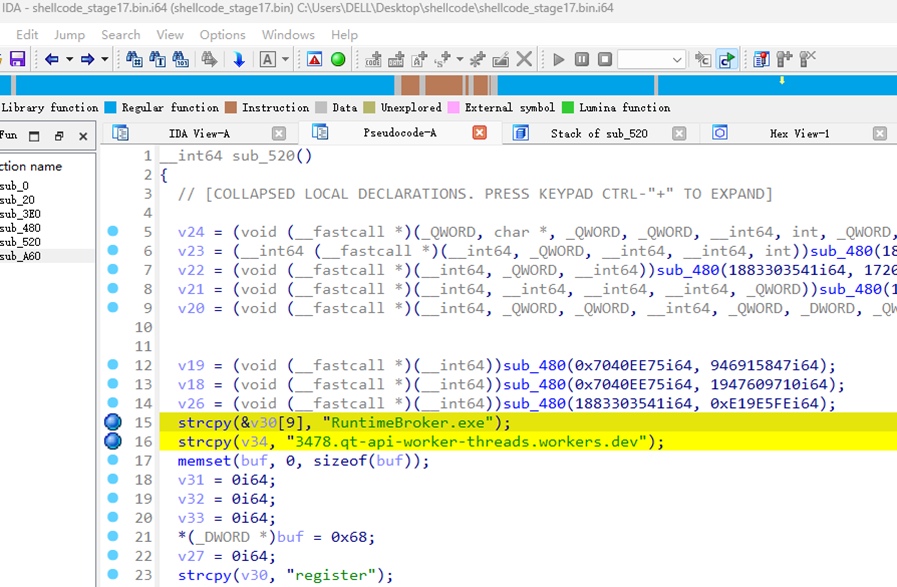Stop the debugger process
This screenshot has width=897, height=587.
pos(605,59)
